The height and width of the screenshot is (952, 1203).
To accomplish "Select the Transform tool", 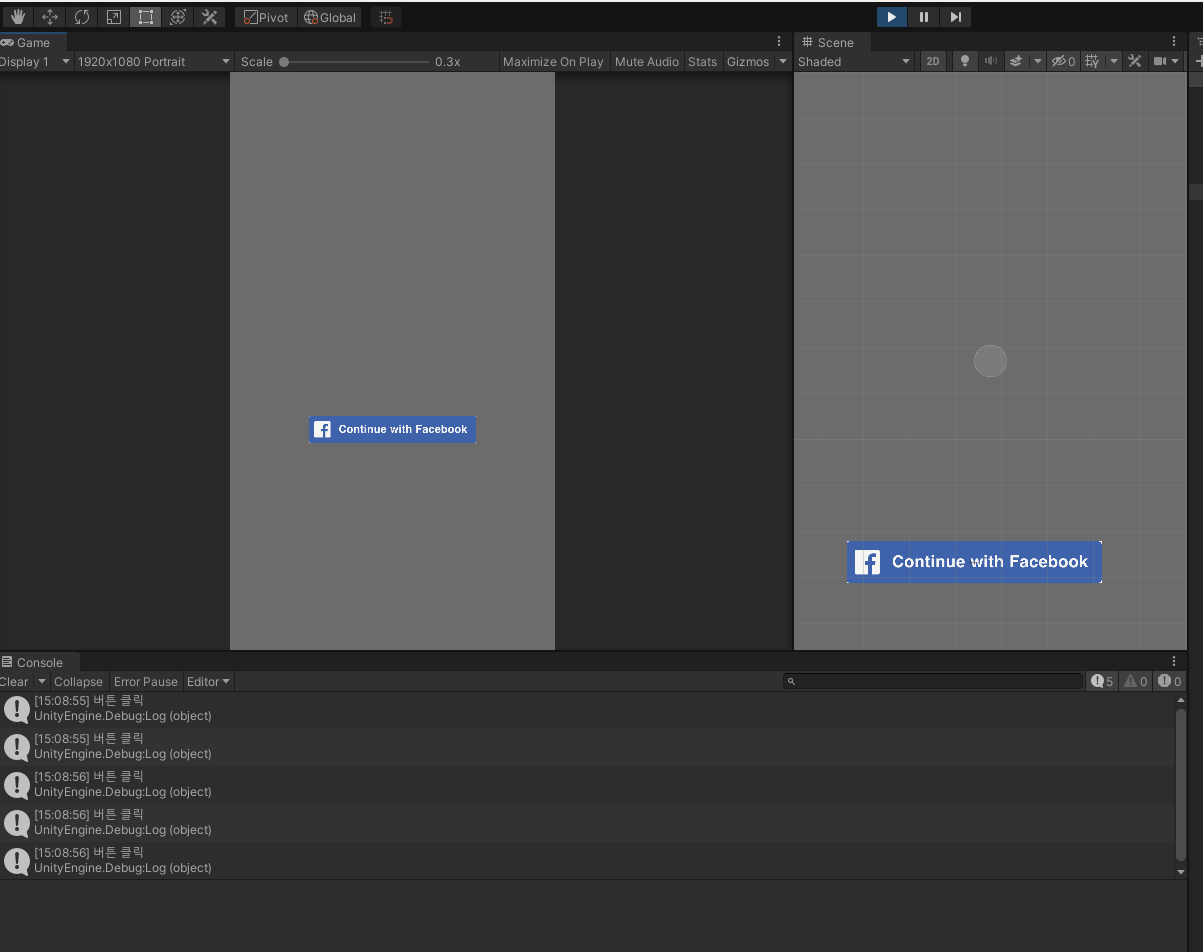I will [178, 17].
